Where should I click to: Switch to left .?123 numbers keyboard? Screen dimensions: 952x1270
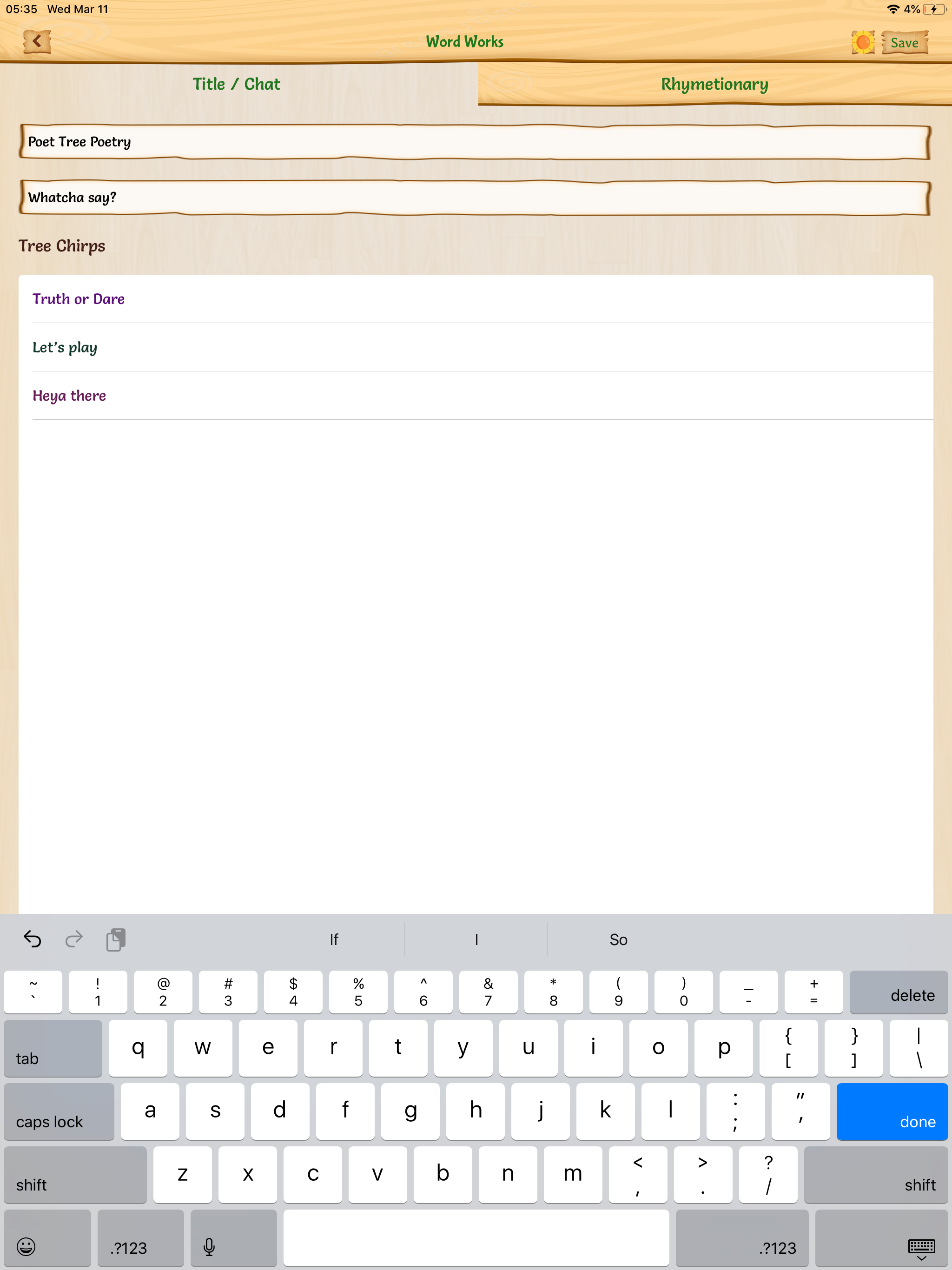click(x=141, y=1238)
